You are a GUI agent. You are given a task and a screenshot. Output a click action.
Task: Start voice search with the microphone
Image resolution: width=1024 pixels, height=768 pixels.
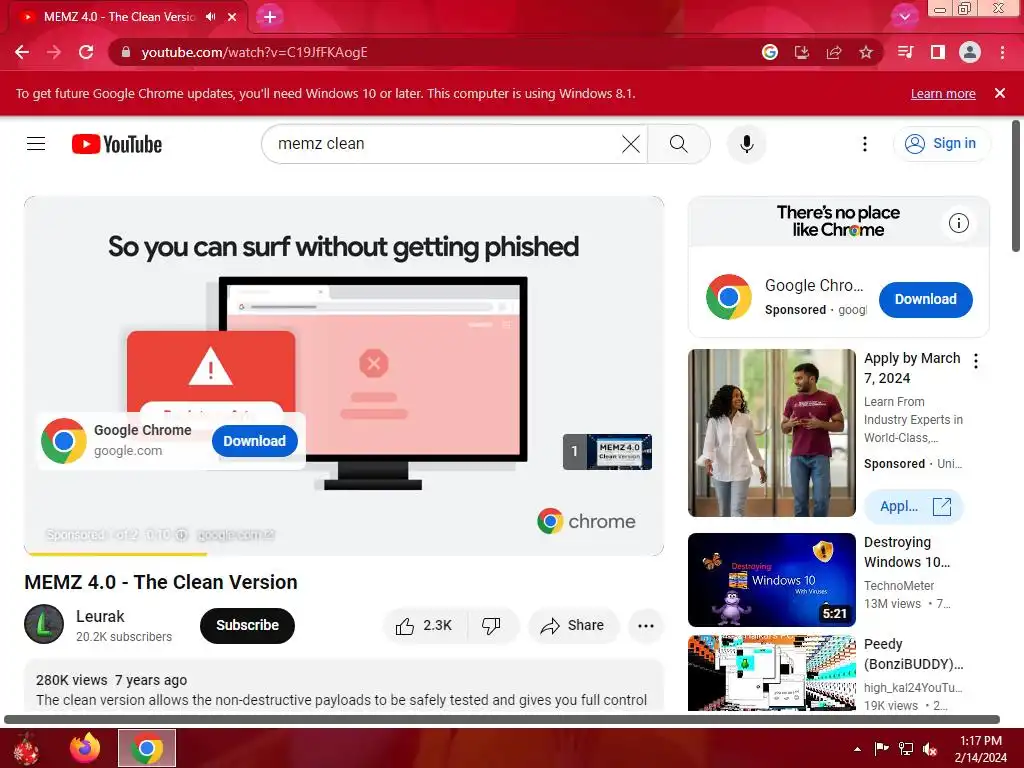click(x=746, y=144)
